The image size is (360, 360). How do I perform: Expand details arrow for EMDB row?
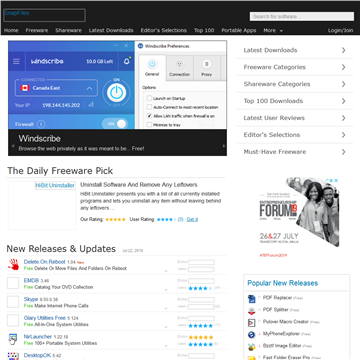pos(166,290)
